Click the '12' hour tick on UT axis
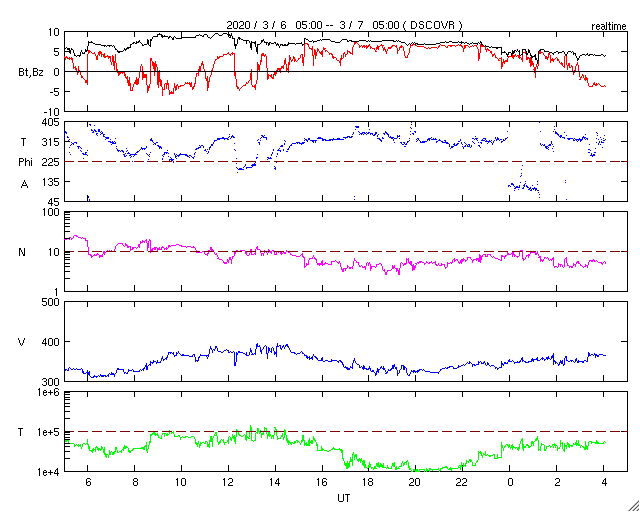The width and height of the screenshot is (640, 512). [x=228, y=483]
